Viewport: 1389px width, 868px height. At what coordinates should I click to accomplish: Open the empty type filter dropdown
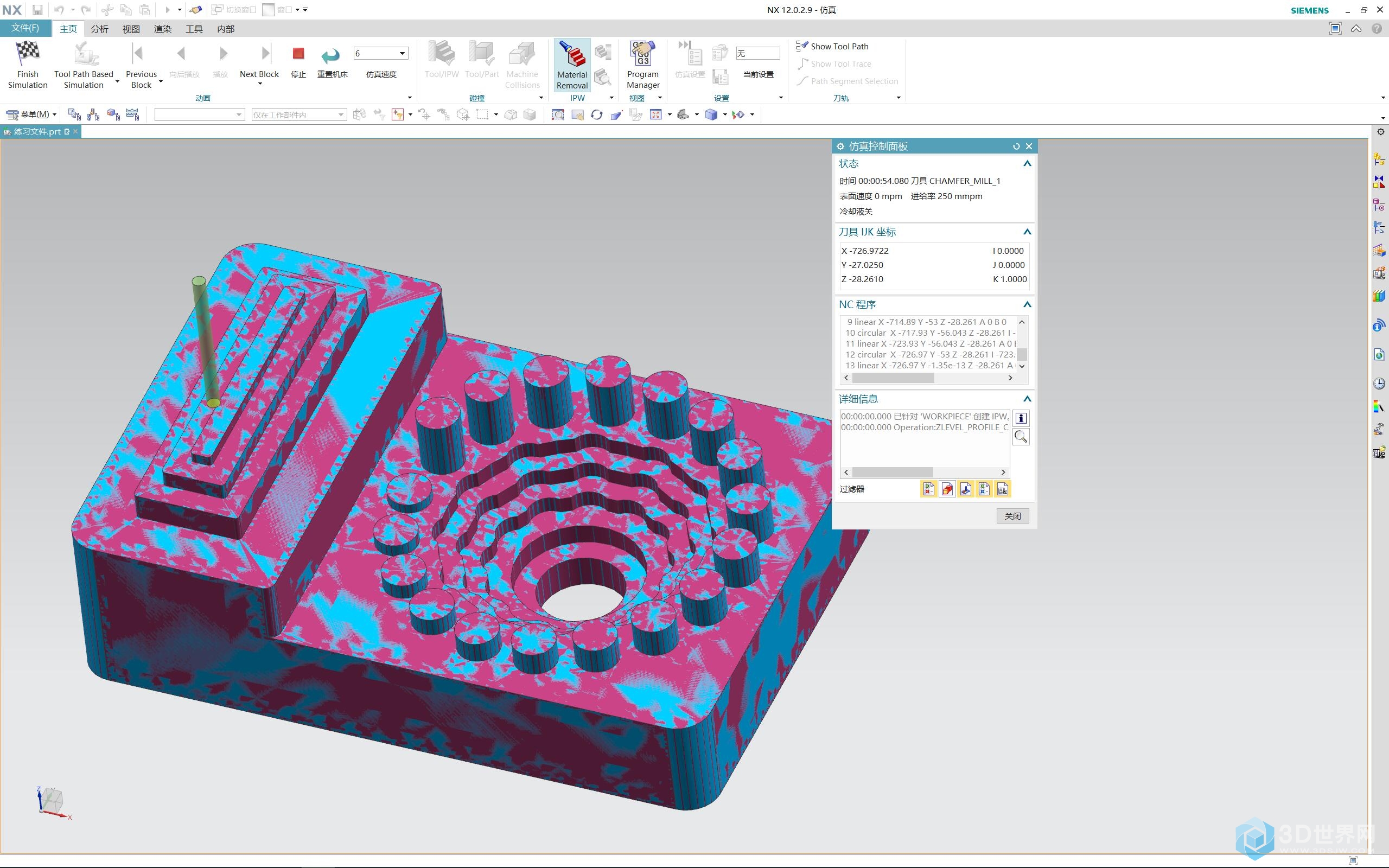point(199,115)
